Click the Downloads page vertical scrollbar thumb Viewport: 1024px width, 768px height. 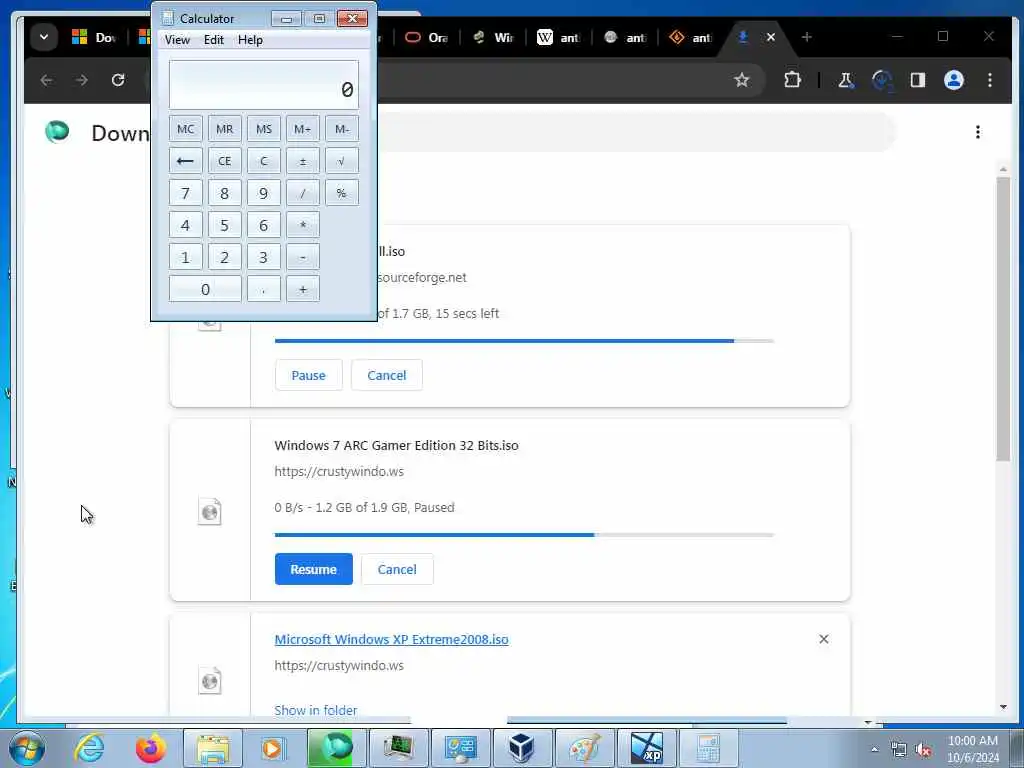(x=1003, y=319)
